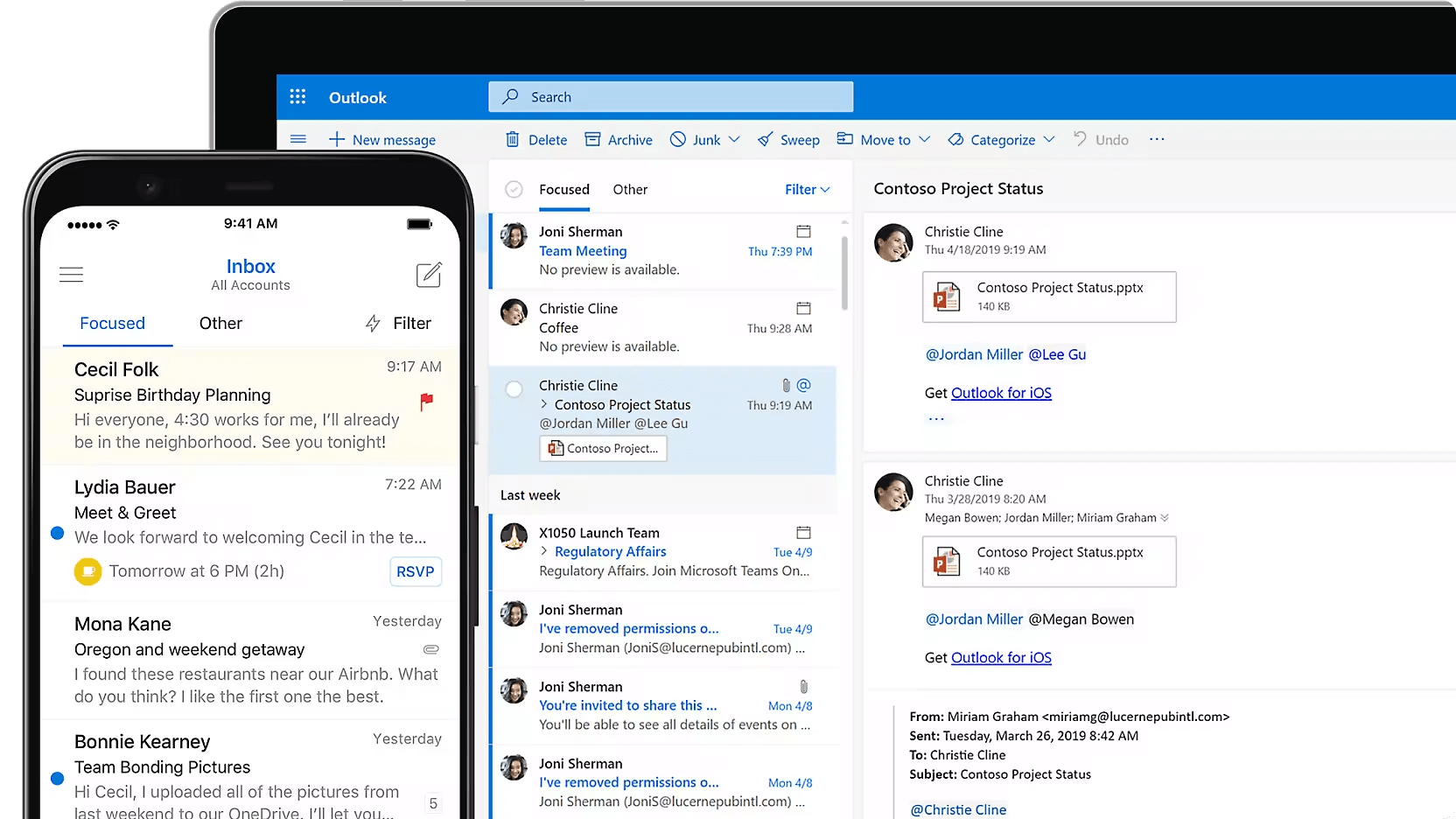Click the search magnifier icon
Viewport: 1456px width, 819px height.
click(x=510, y=96)
